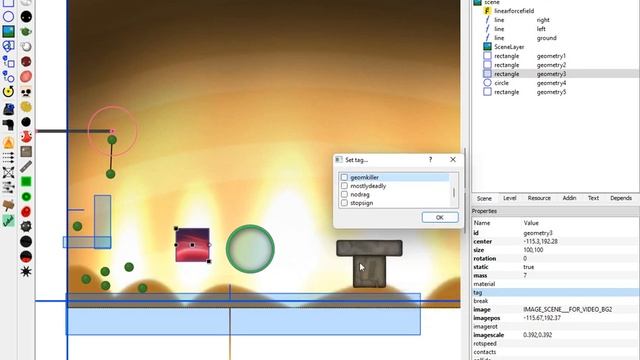Select the orange fire tool icon
The width and height of the screenshot is (640, 360).
(9, 142)
